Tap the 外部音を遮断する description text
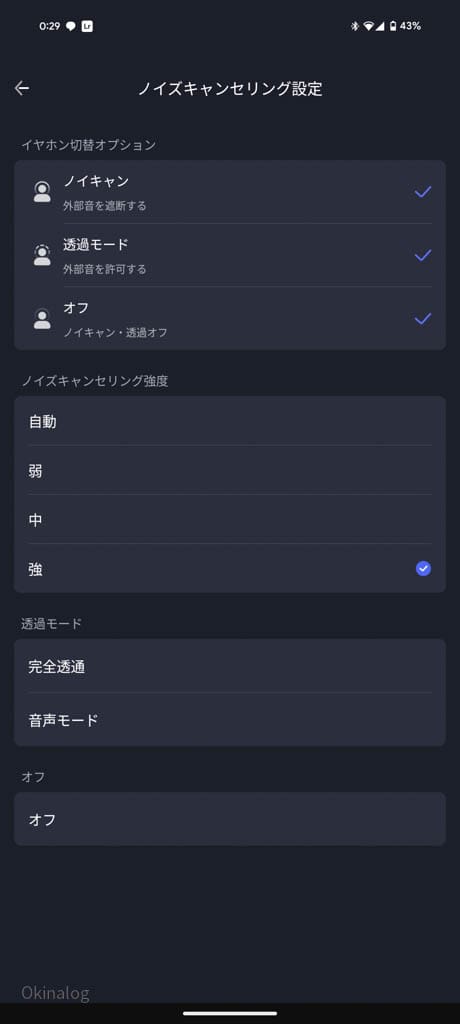This screenshot has height=1024, width=460. [x=105, y=206]
